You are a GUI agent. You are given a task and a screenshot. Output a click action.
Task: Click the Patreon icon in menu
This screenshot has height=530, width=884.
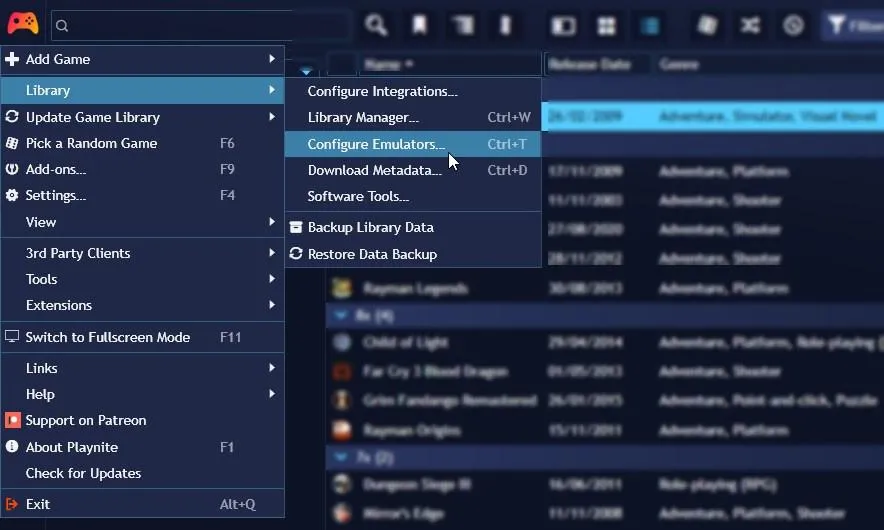pyautogui.click(x=12, y=420)
